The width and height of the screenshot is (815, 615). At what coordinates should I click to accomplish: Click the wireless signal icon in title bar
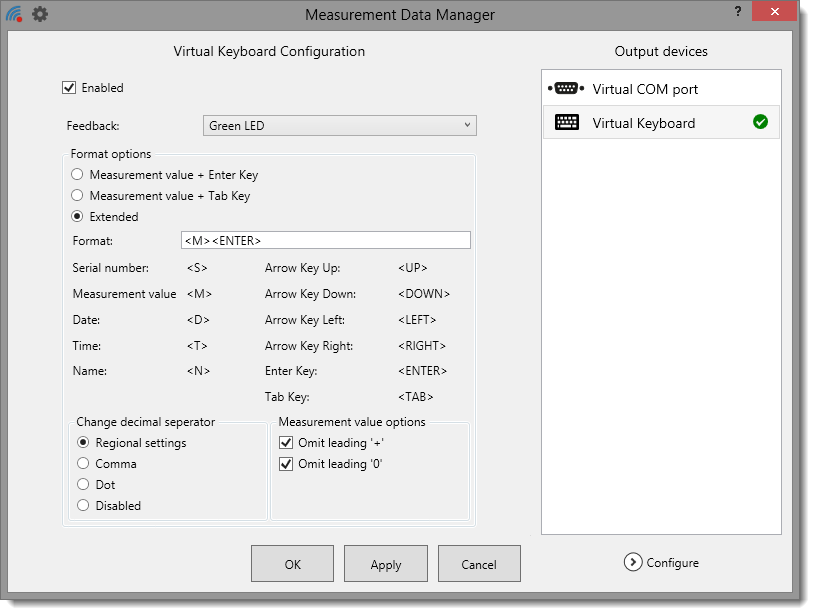point(14,14)
